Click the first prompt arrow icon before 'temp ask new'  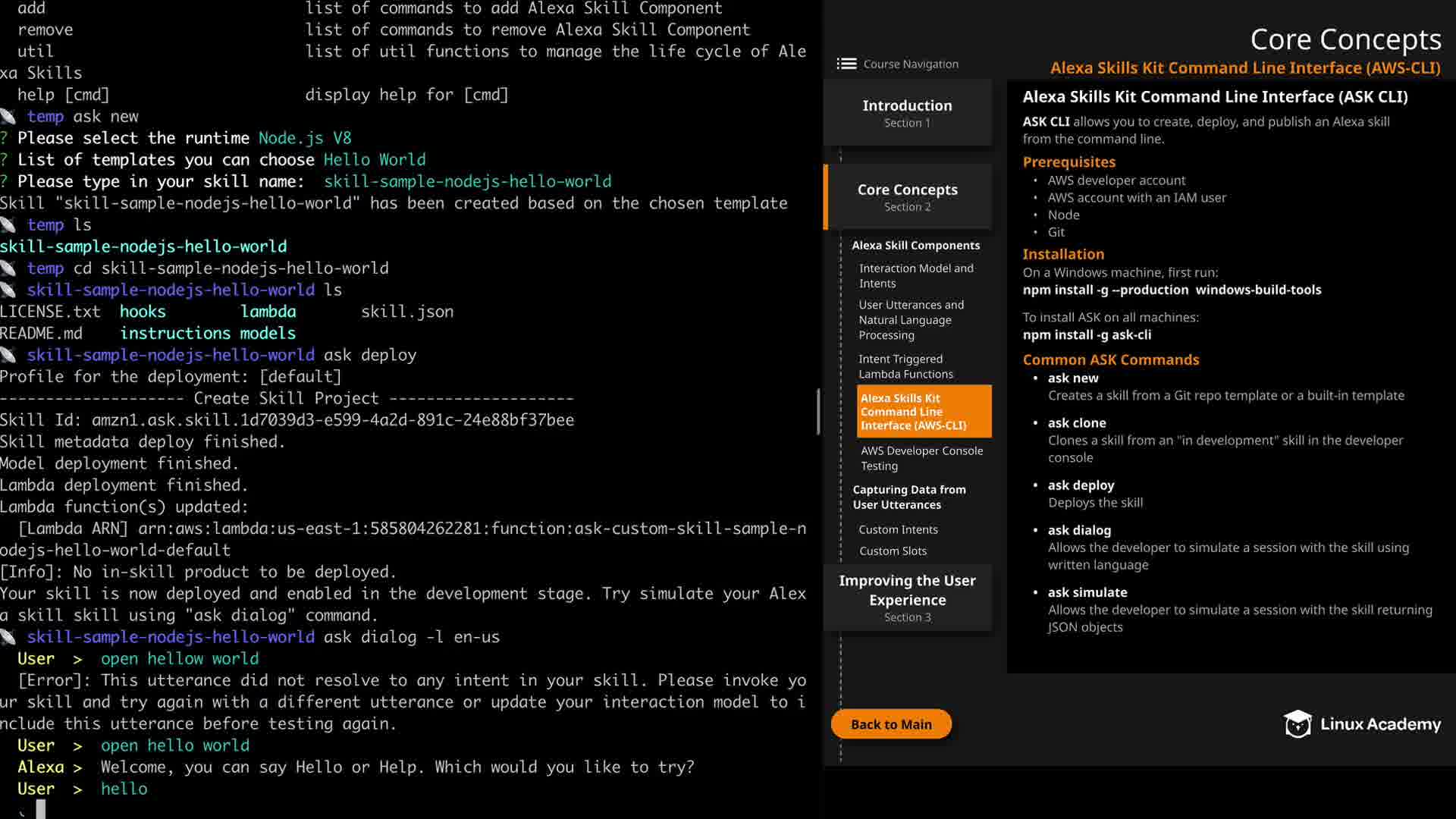click(8, 117)
